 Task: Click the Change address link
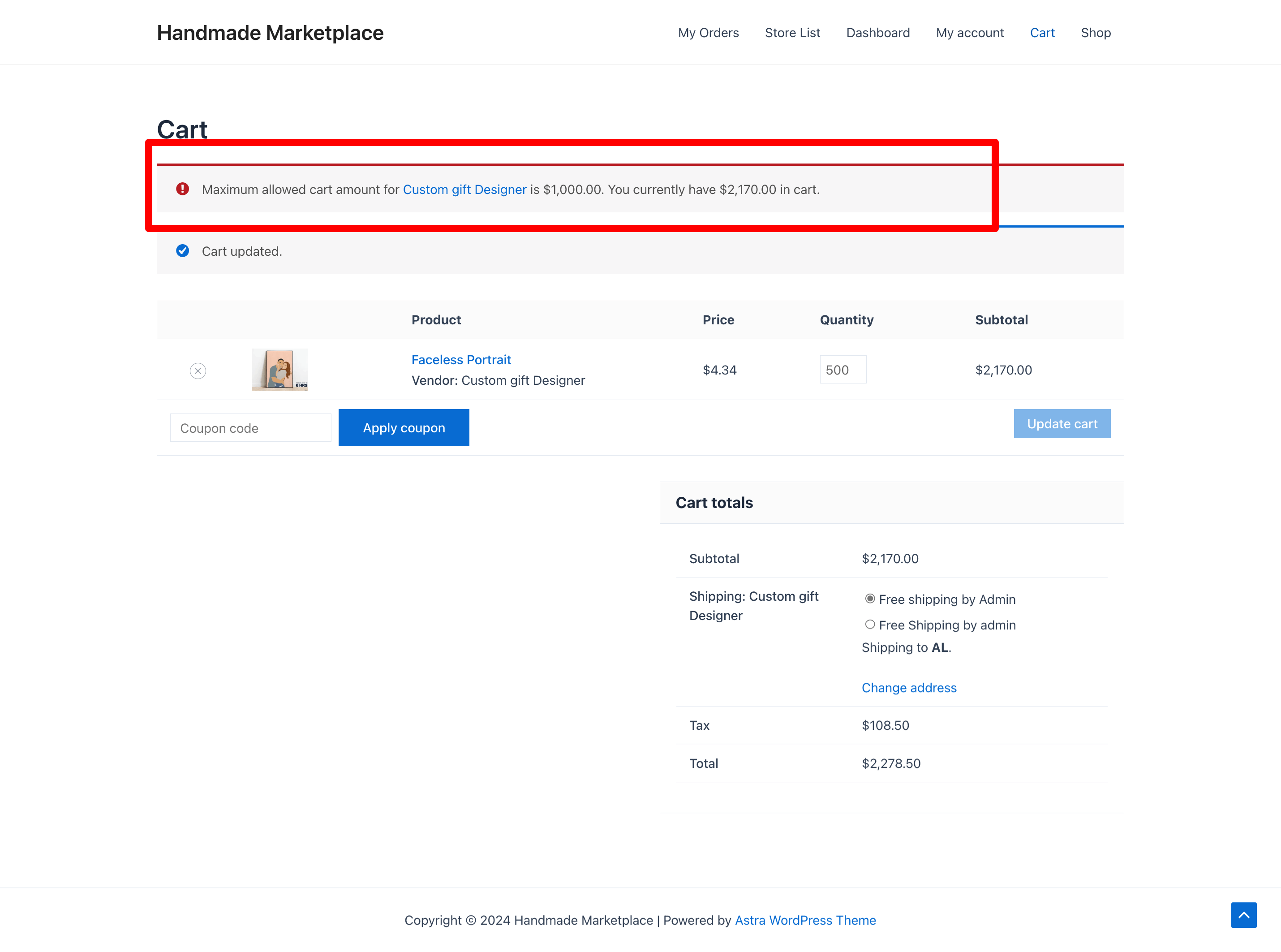909,687
